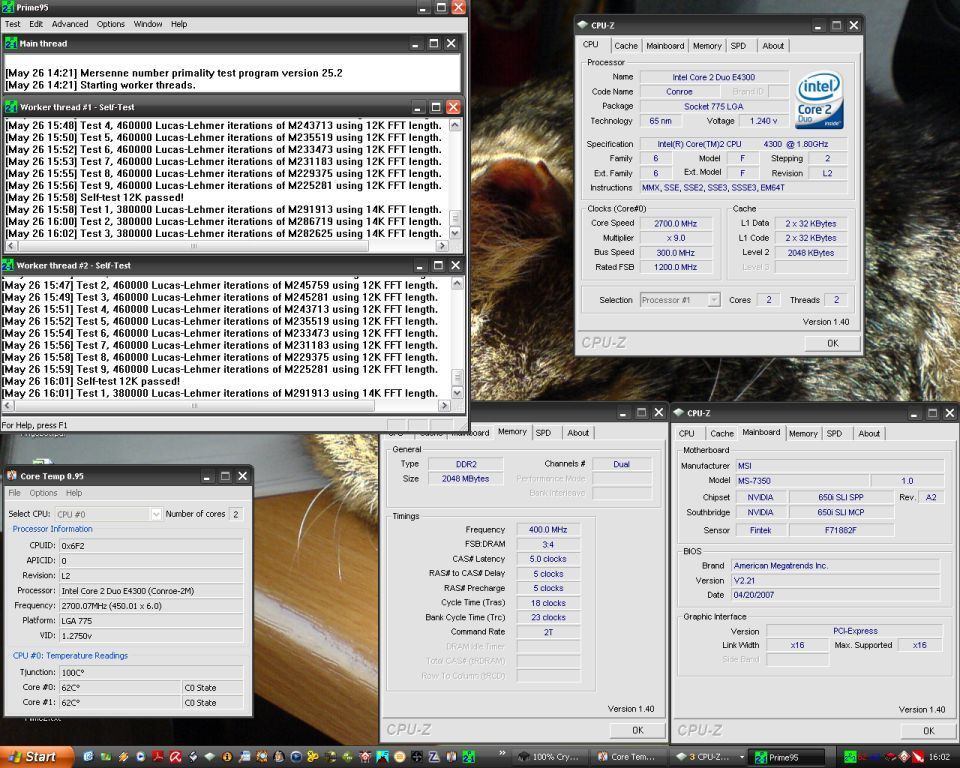Image resolution: width=960 pixels, height=768 pixels.
Task: Expand the 3 CPU-Z taskbar group arrow
Action: (742, 757)
